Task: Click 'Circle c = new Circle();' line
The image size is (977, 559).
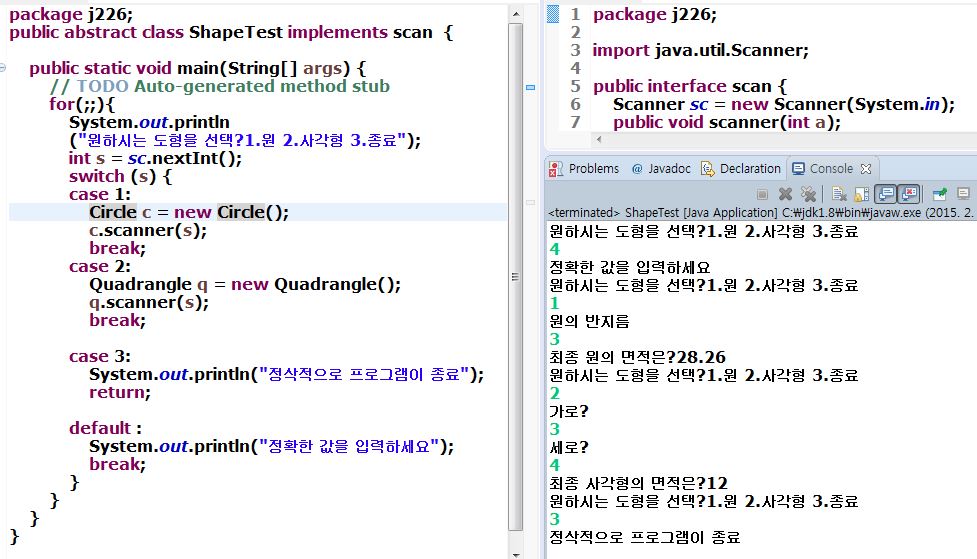Action: [189, 212]
